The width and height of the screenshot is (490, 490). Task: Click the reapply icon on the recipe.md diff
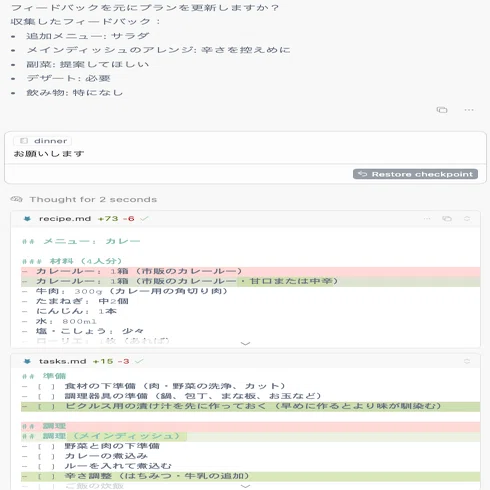(x=467, y=219)
